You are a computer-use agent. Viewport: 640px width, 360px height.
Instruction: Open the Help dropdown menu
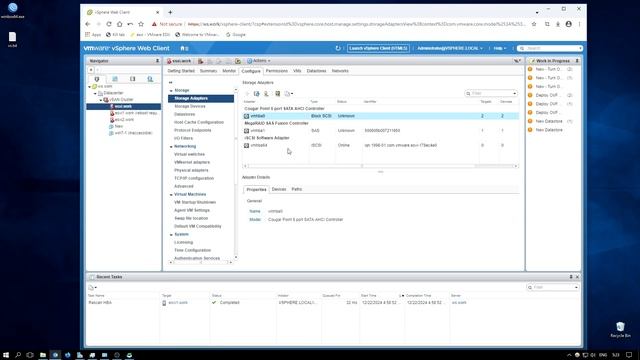(x=500, y=48)
